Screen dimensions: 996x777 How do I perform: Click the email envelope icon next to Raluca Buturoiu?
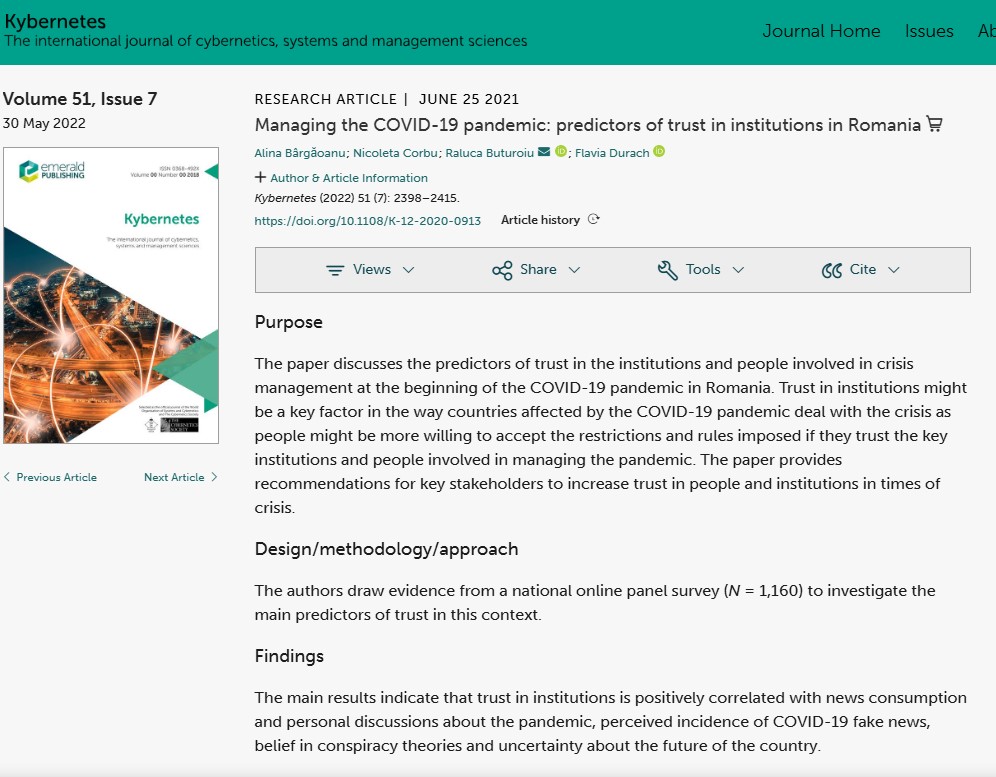(x=544, y=152)
